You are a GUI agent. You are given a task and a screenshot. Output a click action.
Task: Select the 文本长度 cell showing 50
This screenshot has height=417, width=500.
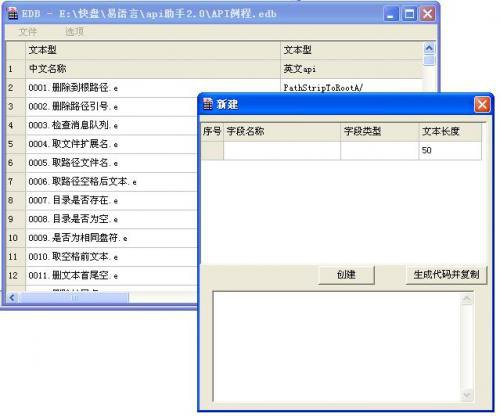click(x=450, y=151)
